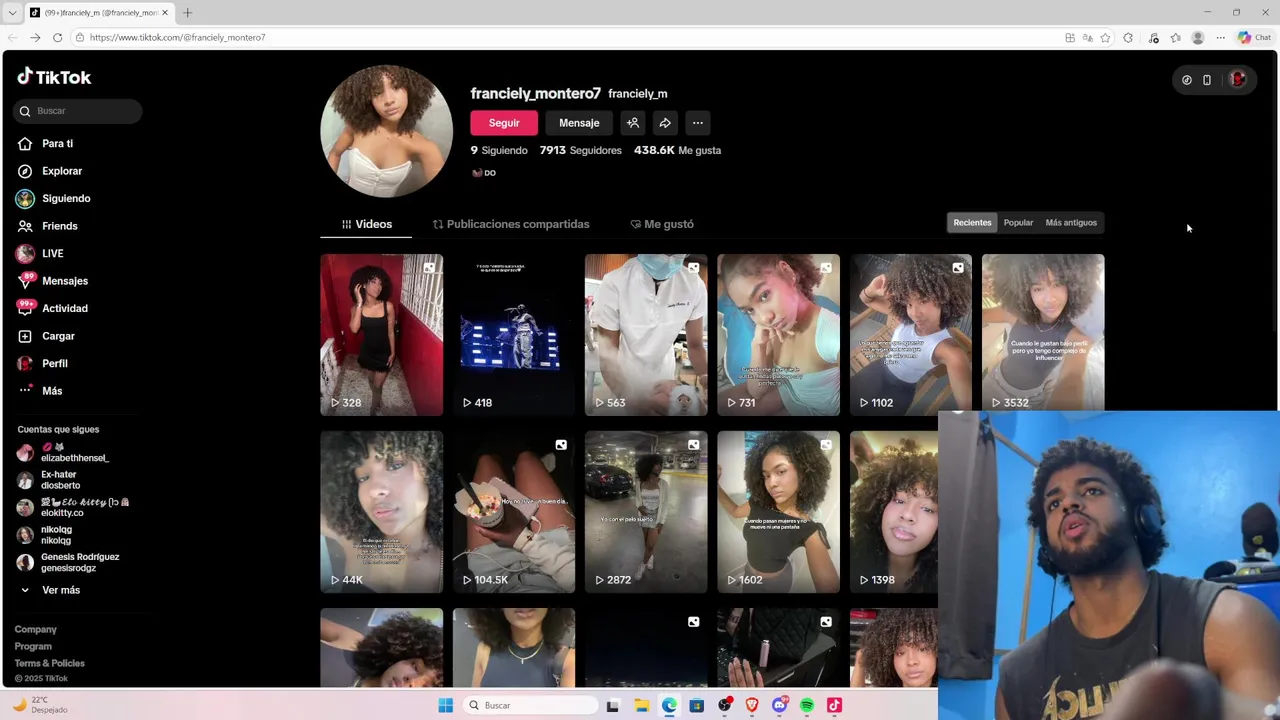
Task: Open followed account elokitty.co
Action: 73,508
